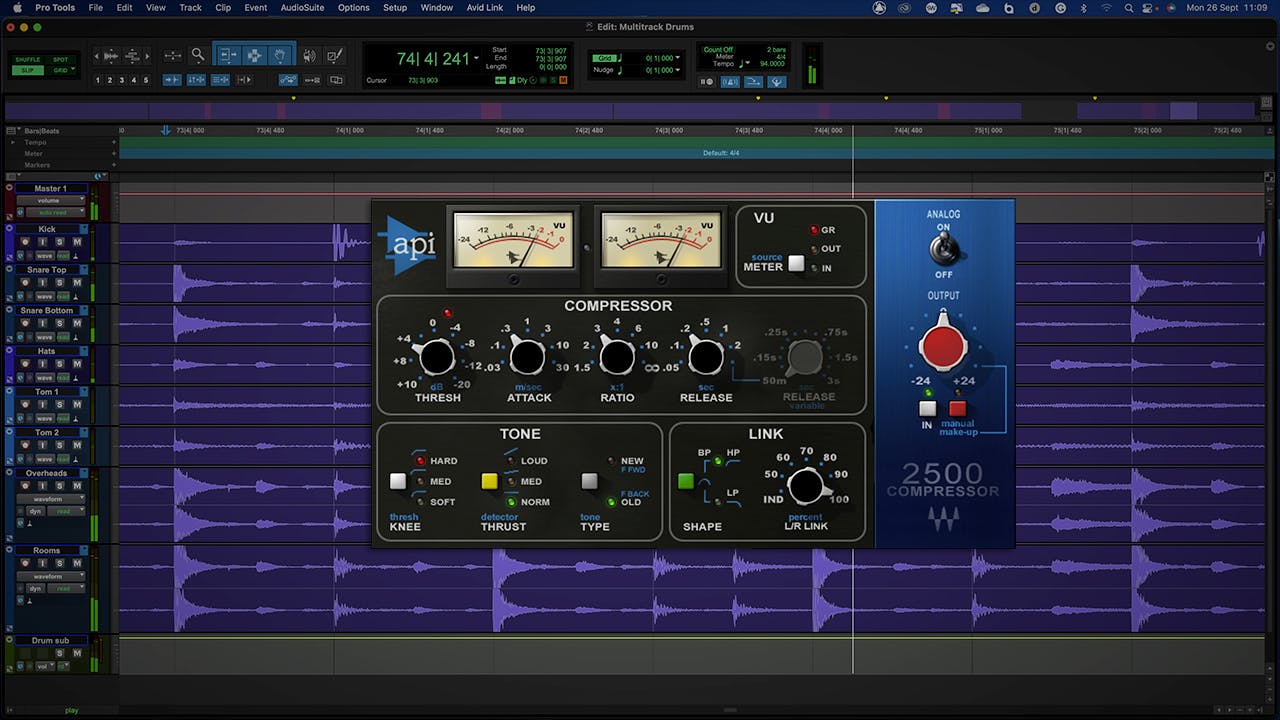Open the AudioSuite menu
This screenshot has width=1280, height=720.
pyautogui.click(x=302, y=8)
